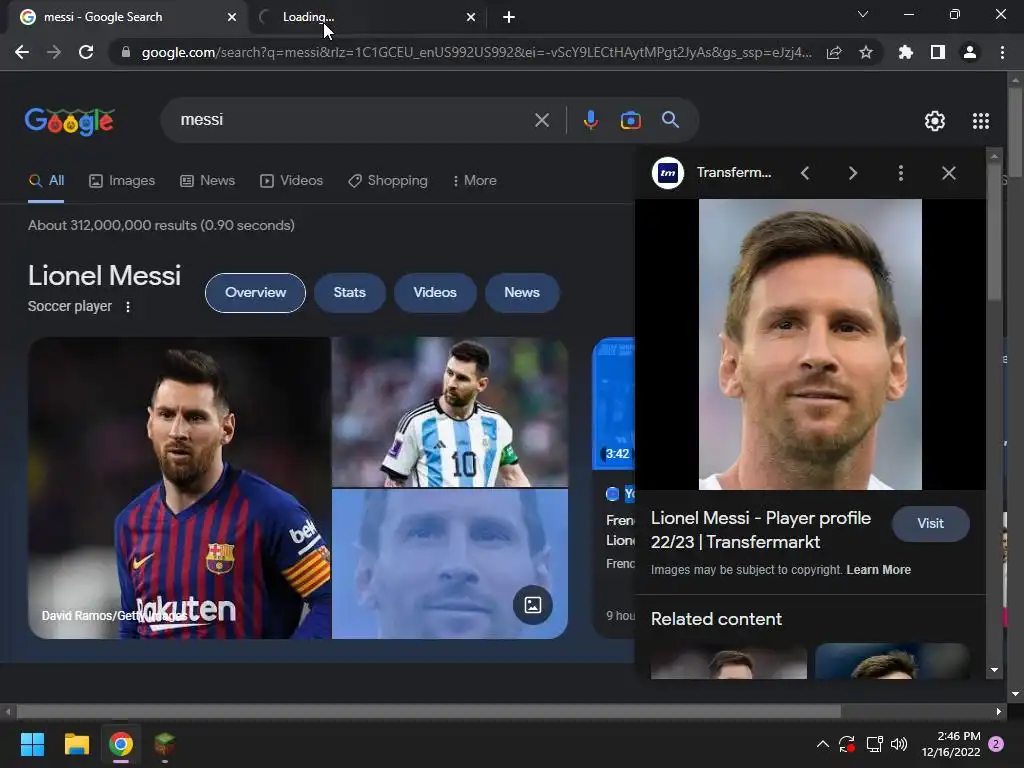Start voice search with microphone icon

coord(590,120)
